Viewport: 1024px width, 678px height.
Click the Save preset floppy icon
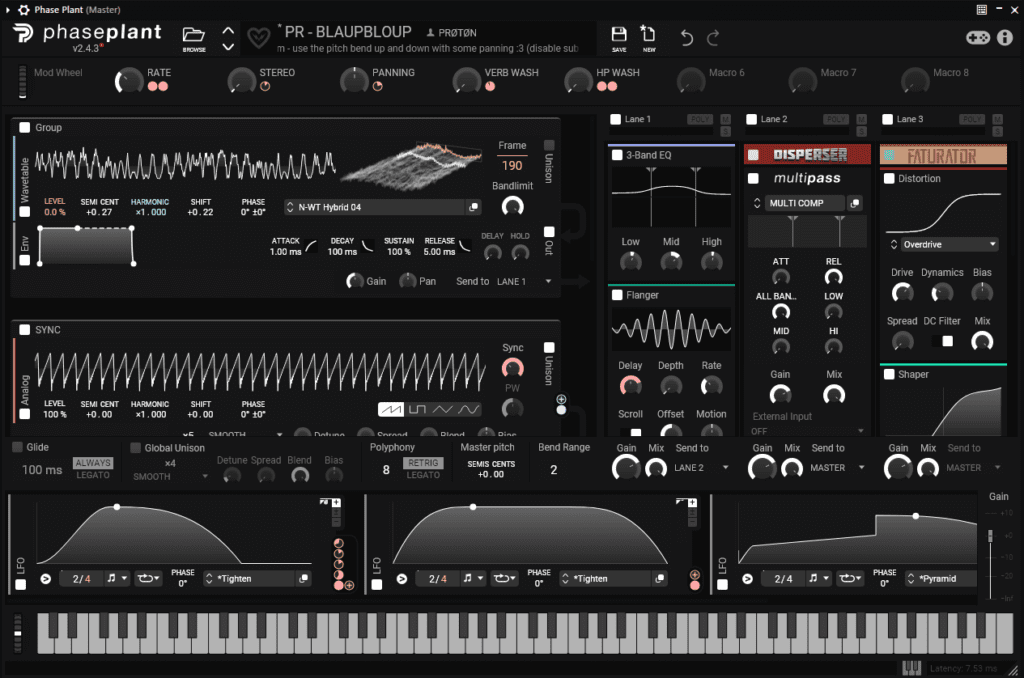click(x=619, y=35)
